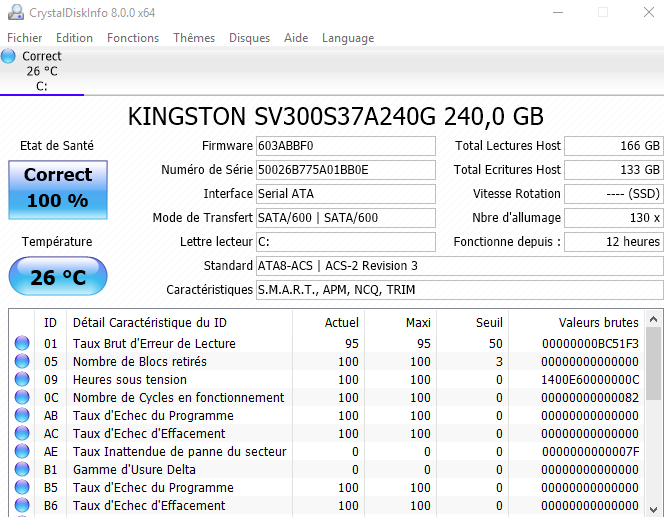Click Total Lectures Host value 166 GB
Image resolution: width=664 pixels, height=517 pixels.
click(x=614, y=146)
